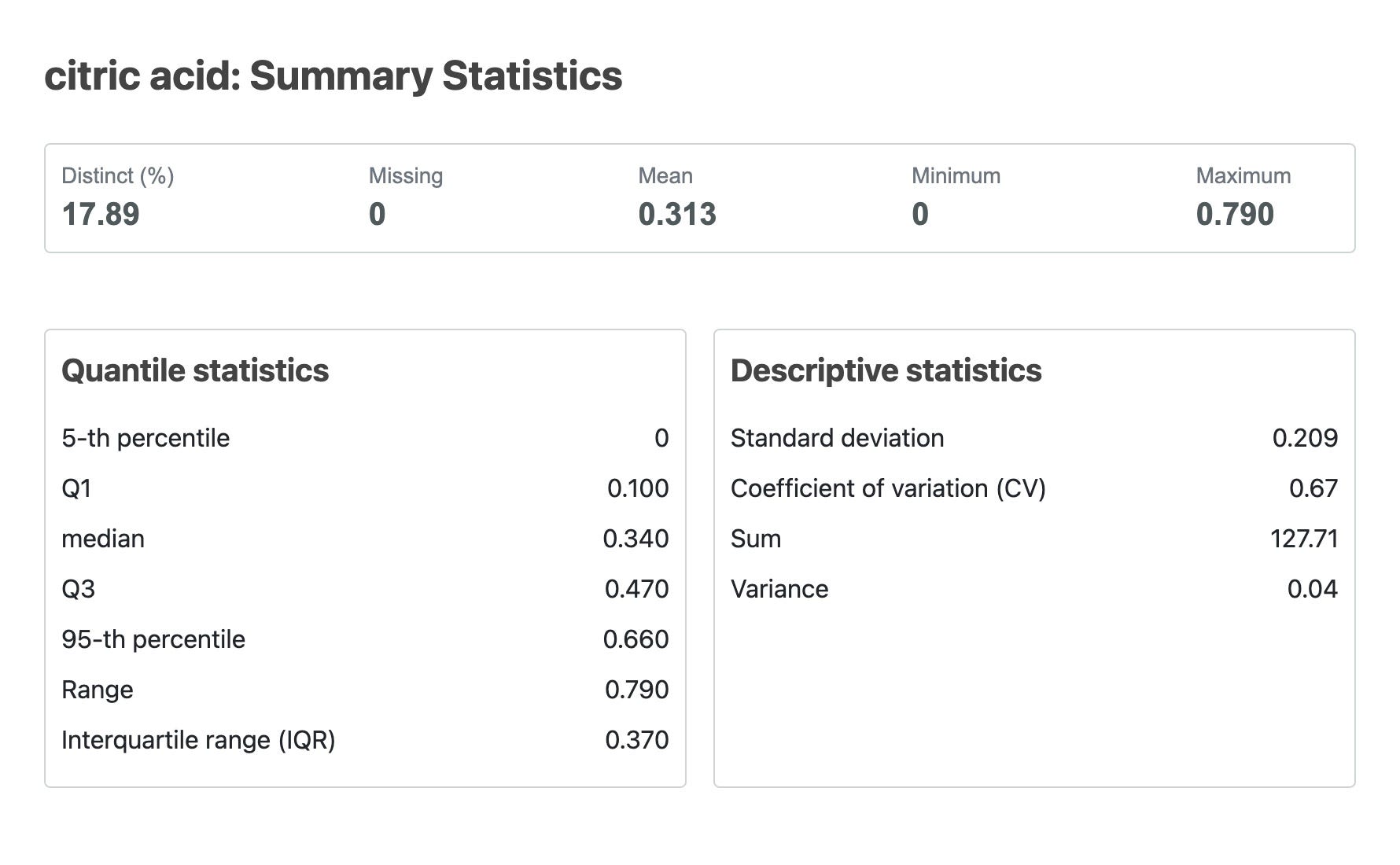Image resolution: width=1400 pixels, height=865 pixels.
Task: Click the Coefficient of variation (CV) label
Action: [x=888, y=488]
